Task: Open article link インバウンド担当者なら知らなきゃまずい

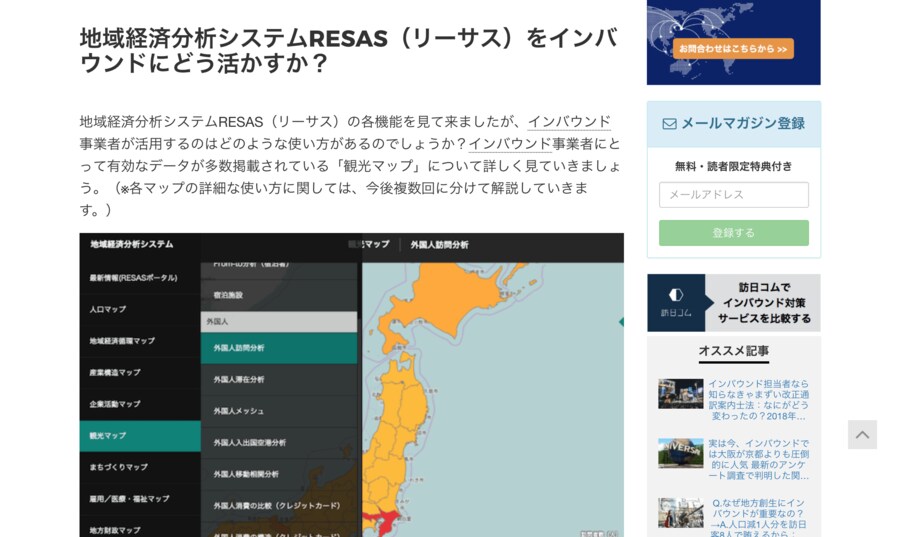Action: (x=759, y=399)
